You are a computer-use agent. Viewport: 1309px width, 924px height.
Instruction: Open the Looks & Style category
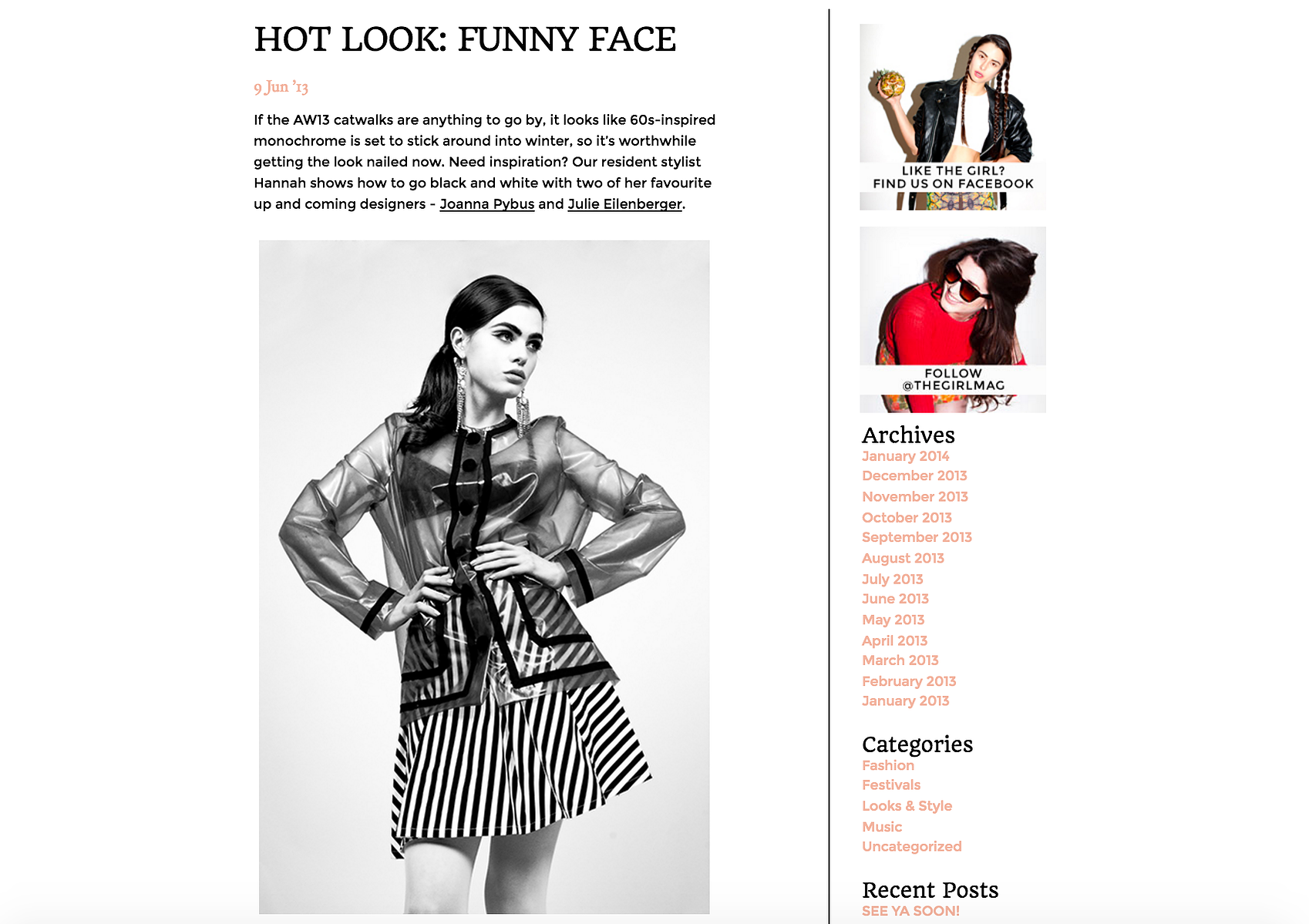pyautogui.click(x=907, y=806)
